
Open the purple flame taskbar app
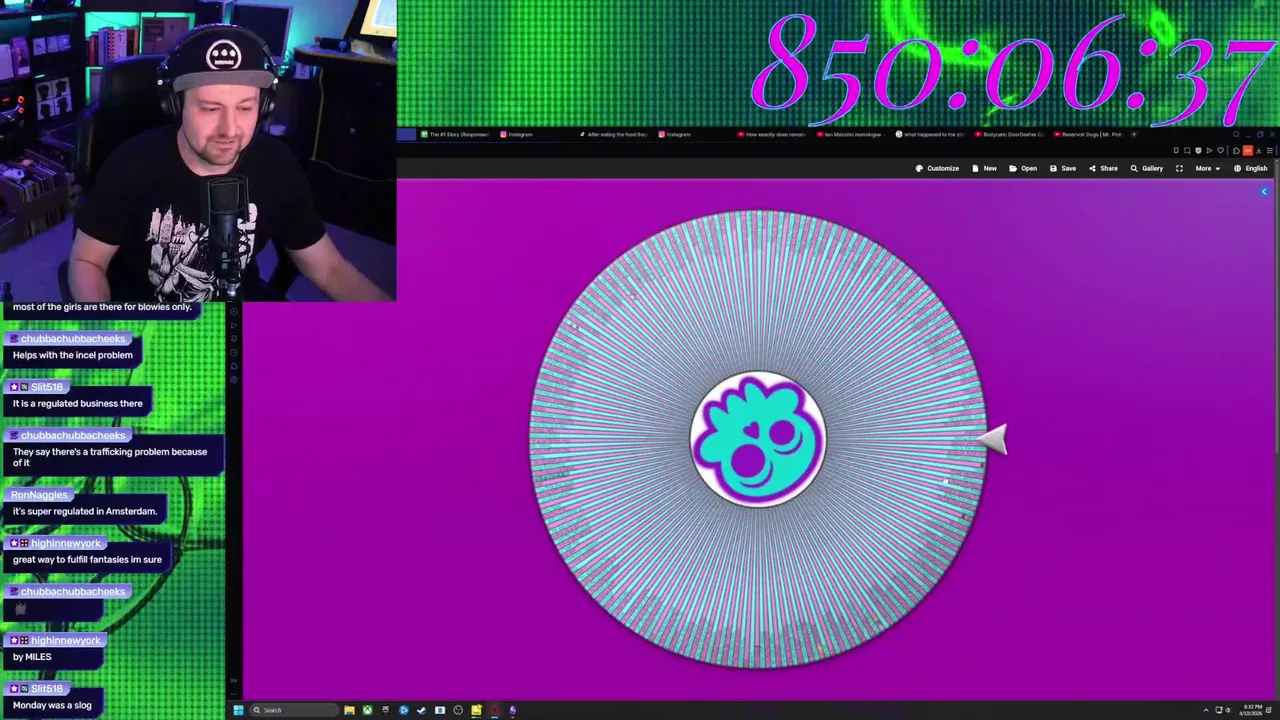(x=512, y=710)
